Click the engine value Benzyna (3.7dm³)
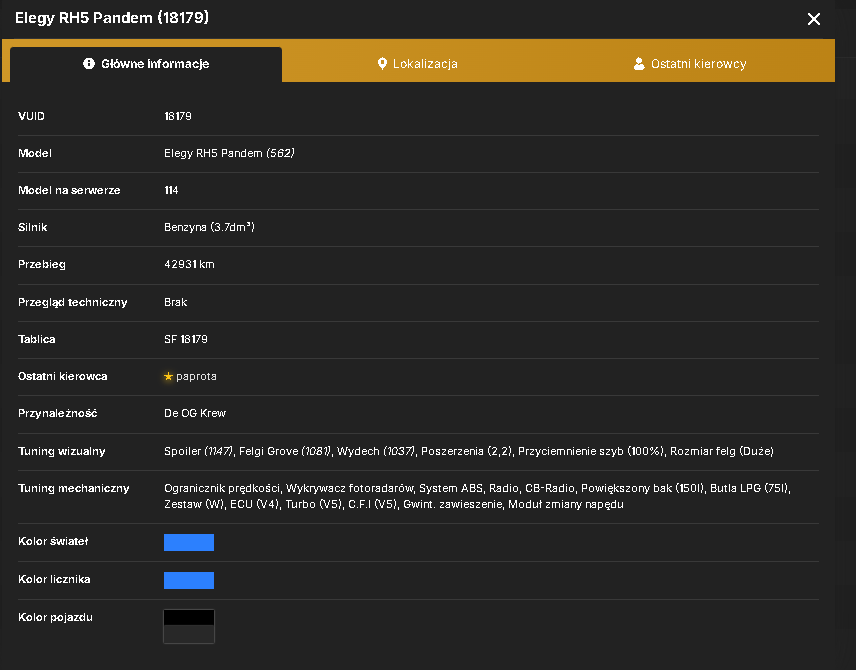Screen dimensions: 856x670 pos(210,227)
